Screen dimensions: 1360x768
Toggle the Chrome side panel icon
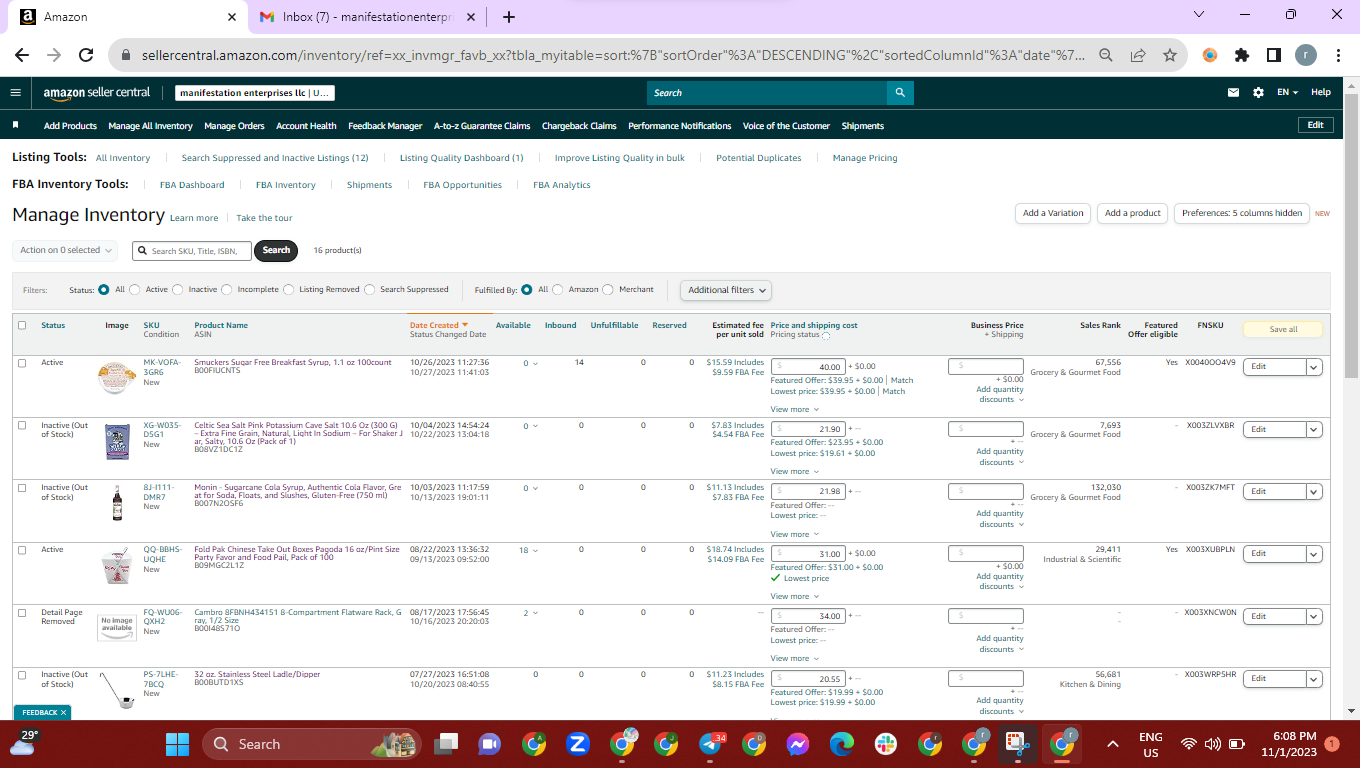(x=1274, y=56)
